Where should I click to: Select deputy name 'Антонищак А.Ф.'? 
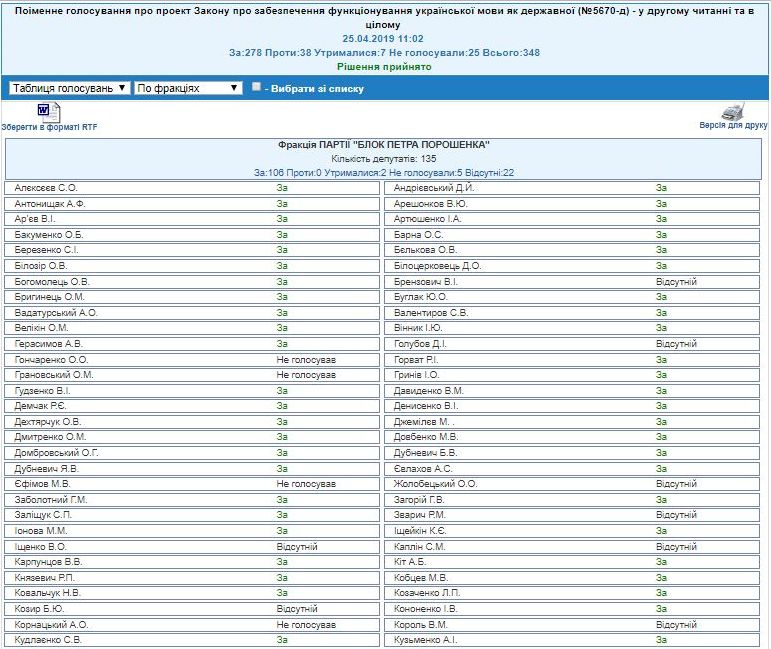tap(50, 204)
